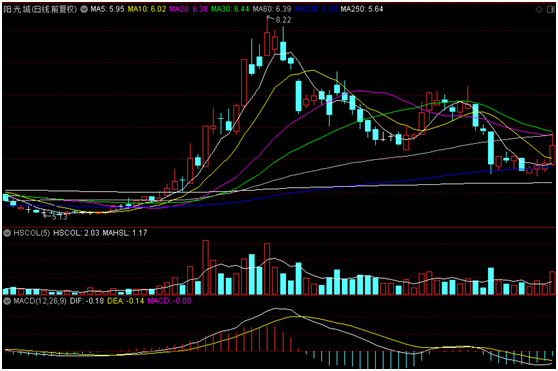Click the yellow DEA: -0.14 value
Image resolution: width=558 pixels, height=371 pixels.
point(125,301)
